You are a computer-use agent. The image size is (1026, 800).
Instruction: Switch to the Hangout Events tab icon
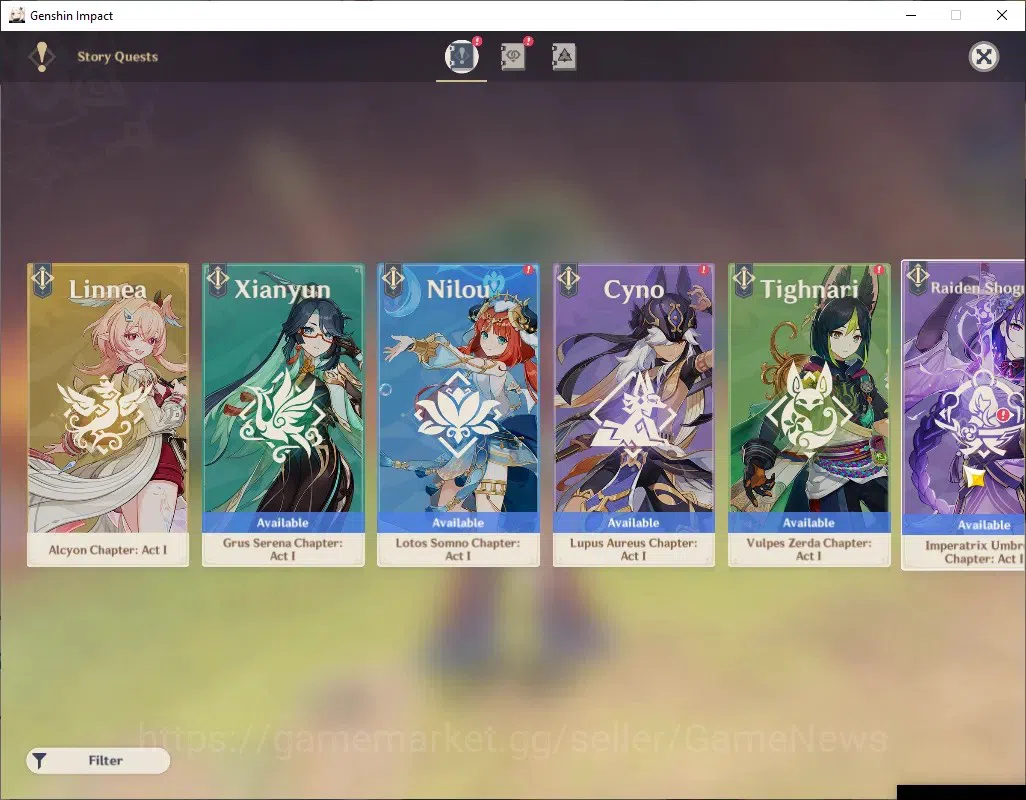pos(513,57)
